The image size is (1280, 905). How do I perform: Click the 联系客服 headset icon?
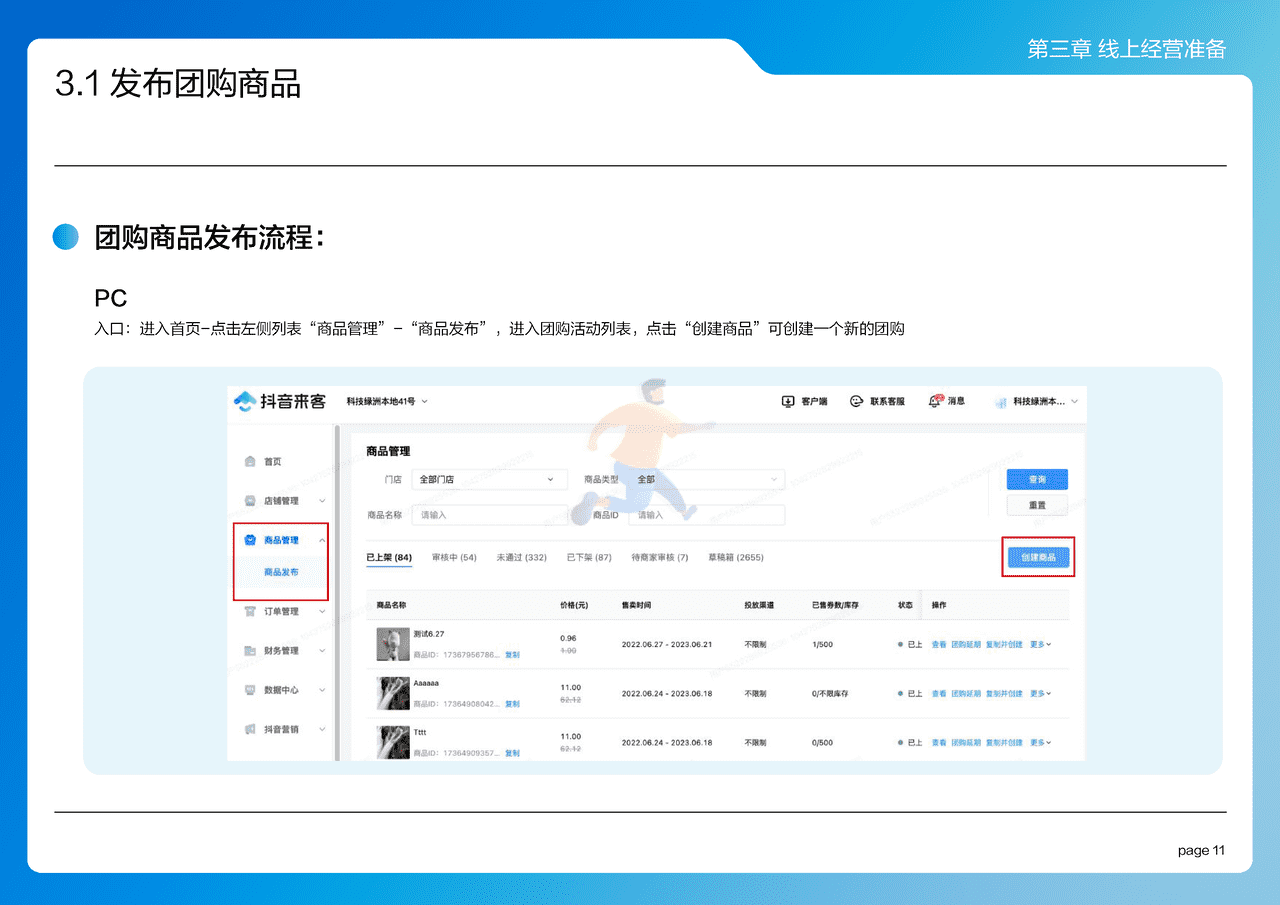[856, 401]
